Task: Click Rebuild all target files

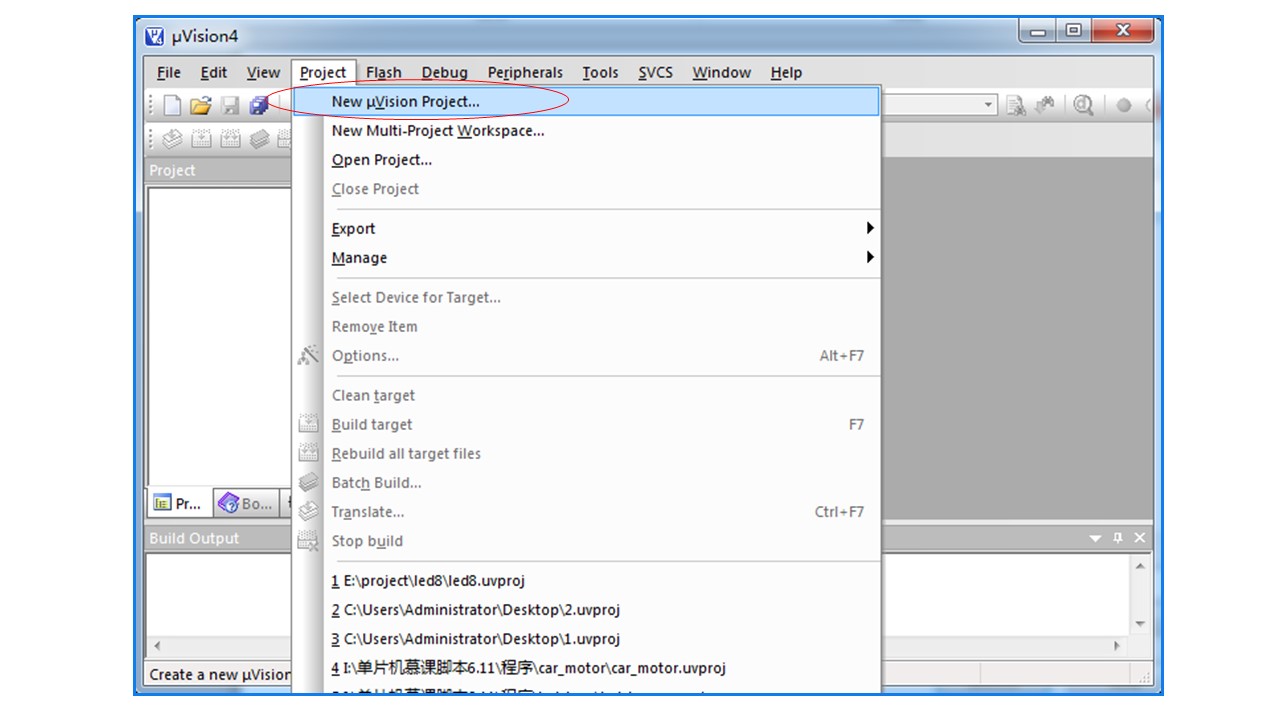Action: (x=587, y=453)
